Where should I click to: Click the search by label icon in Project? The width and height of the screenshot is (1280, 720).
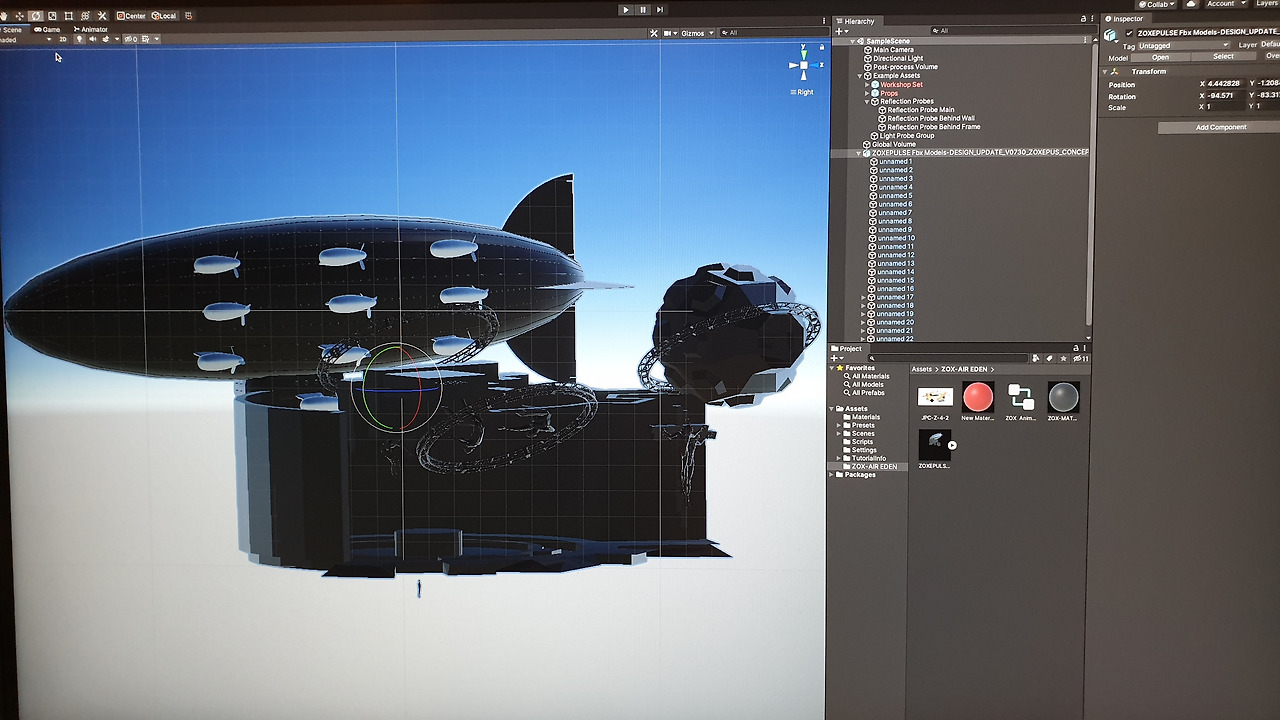click(x=1048, y=358)
